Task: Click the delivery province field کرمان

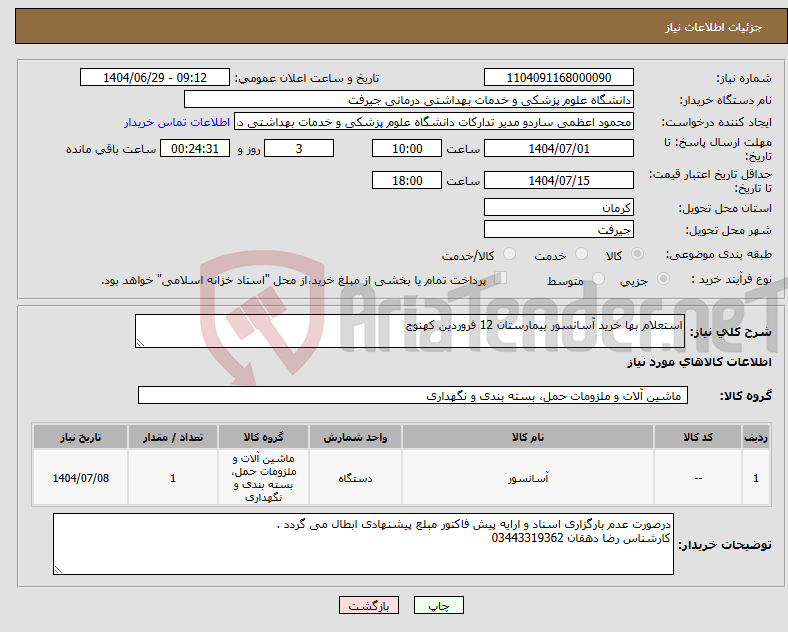Action: pyautogui.click(x=558, y=207)
